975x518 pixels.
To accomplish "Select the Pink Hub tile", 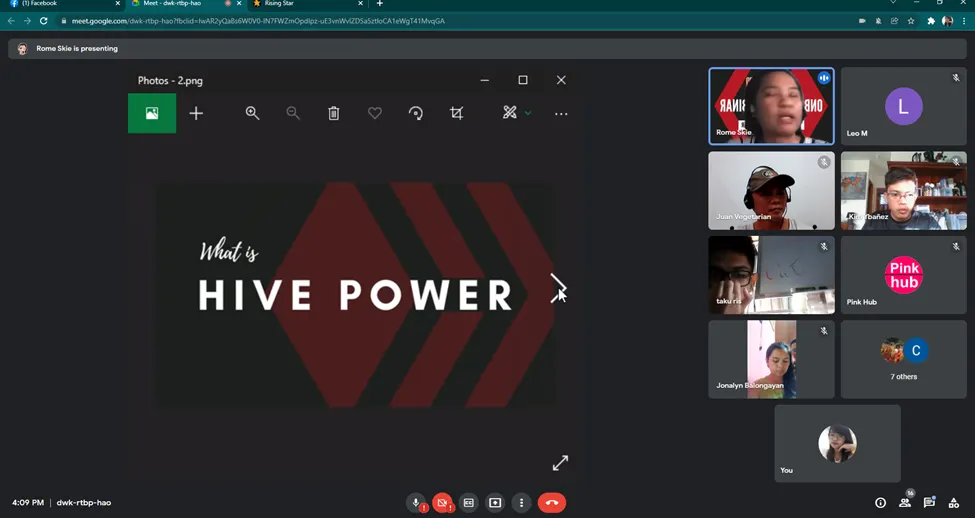I will 903,275.
